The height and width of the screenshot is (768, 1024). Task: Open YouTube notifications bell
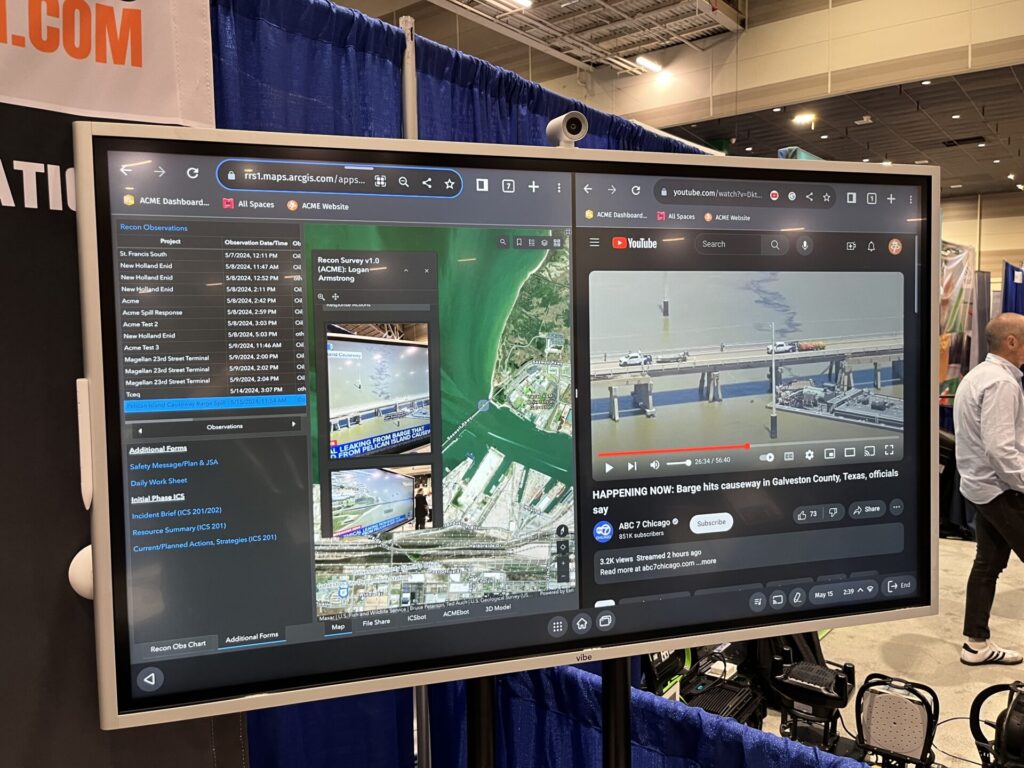[871, 246]
